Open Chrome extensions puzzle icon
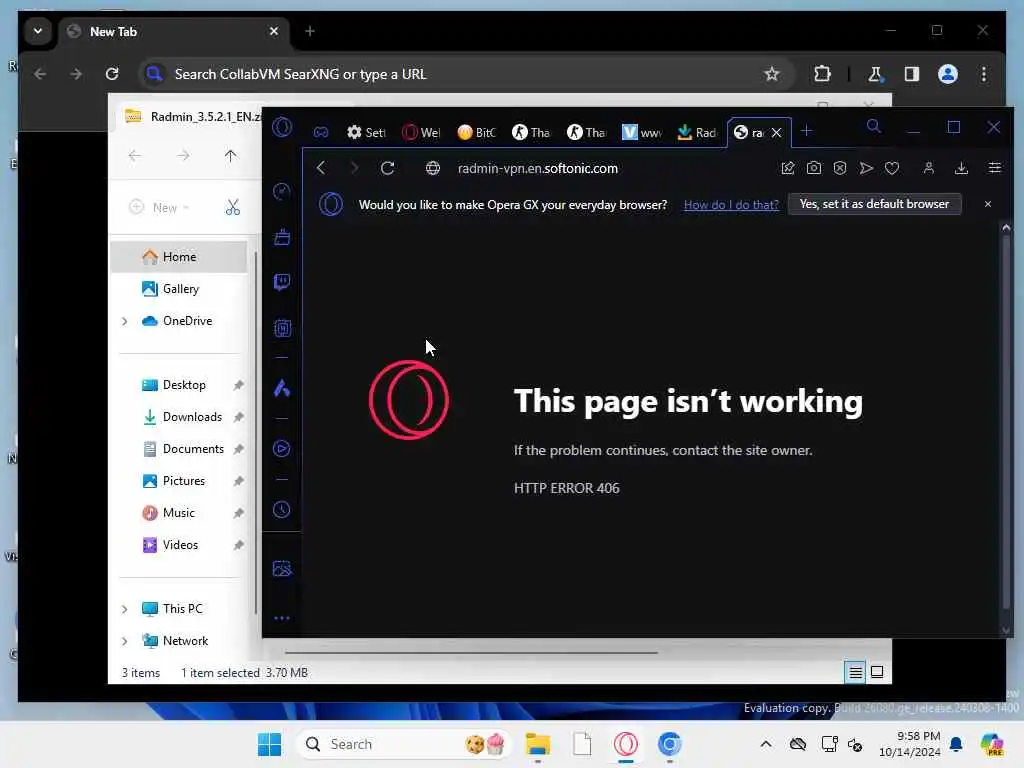1024x768 pixels. click(822, 74)
